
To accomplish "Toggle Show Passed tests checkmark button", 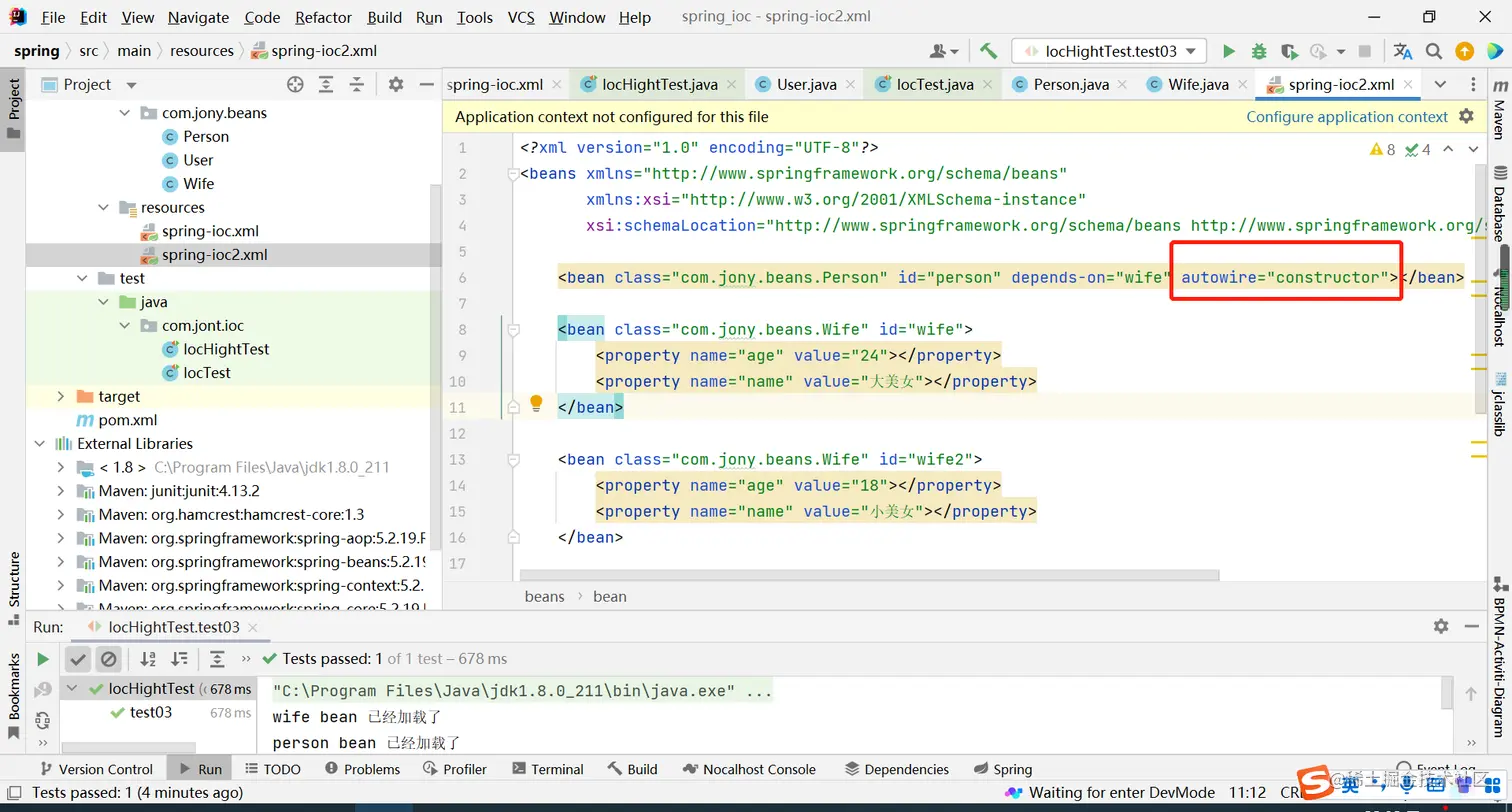I will click(x=78, y=658).
